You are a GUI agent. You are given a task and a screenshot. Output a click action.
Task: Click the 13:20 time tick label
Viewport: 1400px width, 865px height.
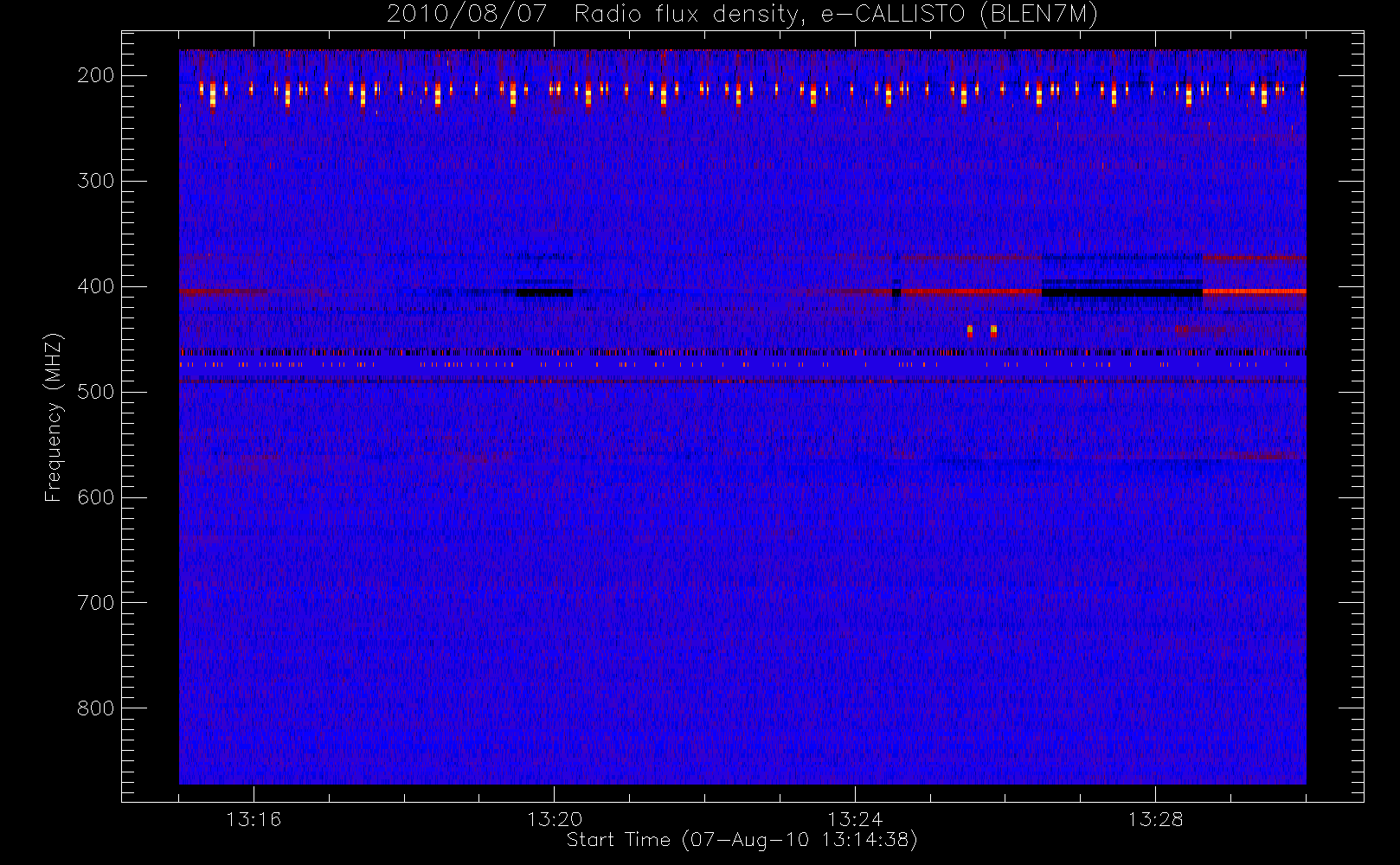pos(555,819)
